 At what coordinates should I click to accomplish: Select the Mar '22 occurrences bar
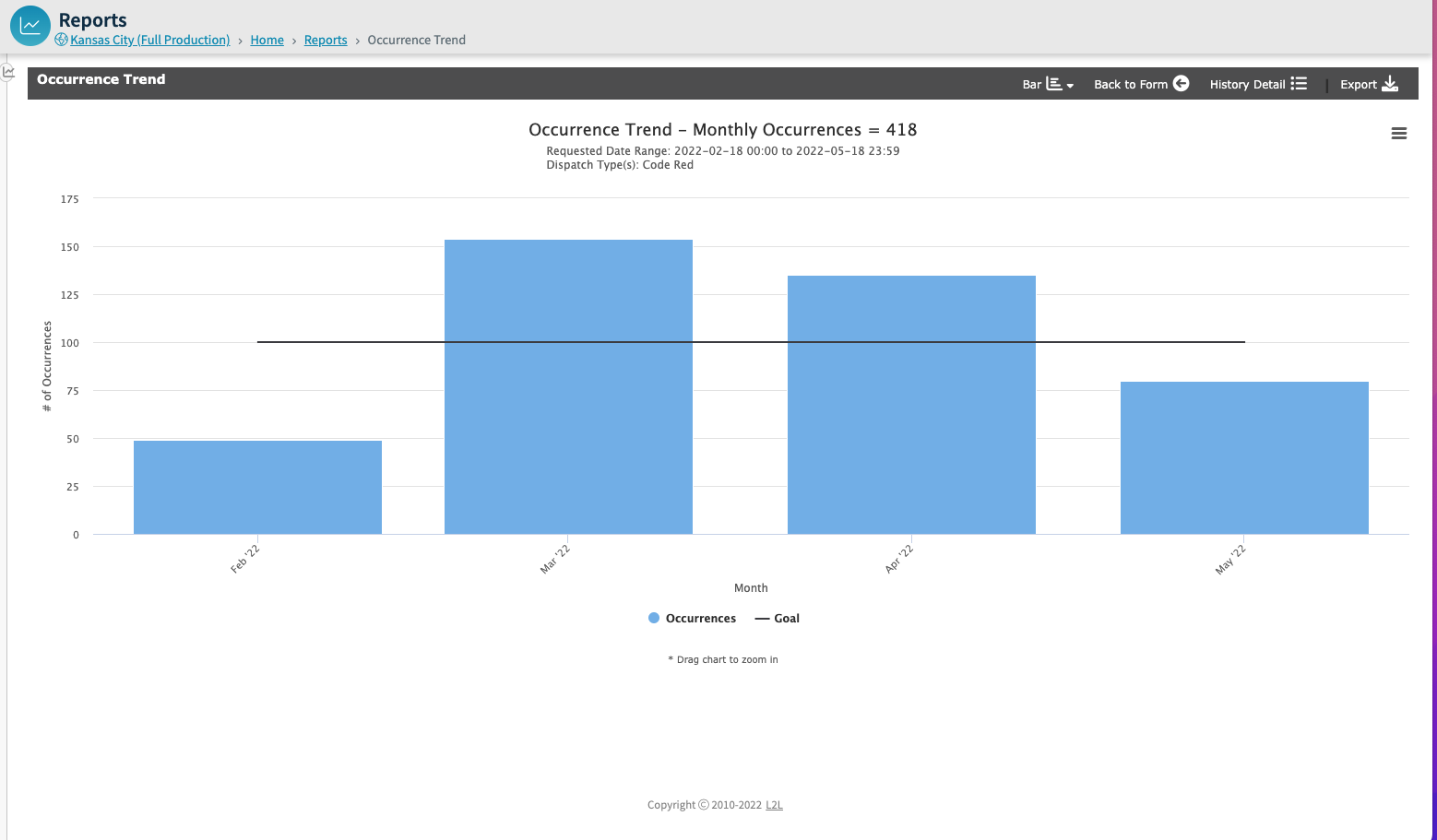568,387
